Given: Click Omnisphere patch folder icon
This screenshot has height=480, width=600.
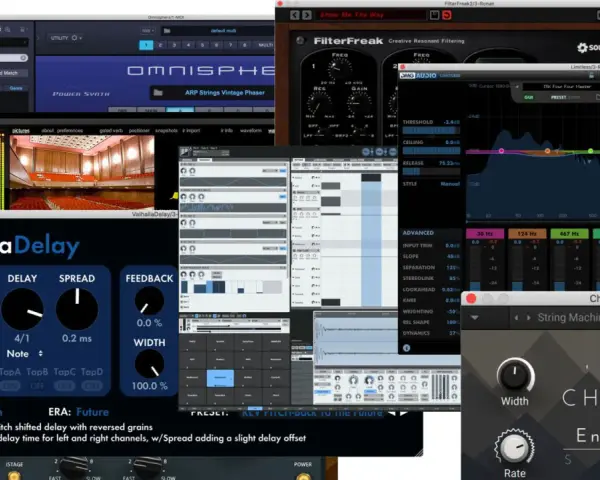Looking at the screenshot, I should point(158,92).
